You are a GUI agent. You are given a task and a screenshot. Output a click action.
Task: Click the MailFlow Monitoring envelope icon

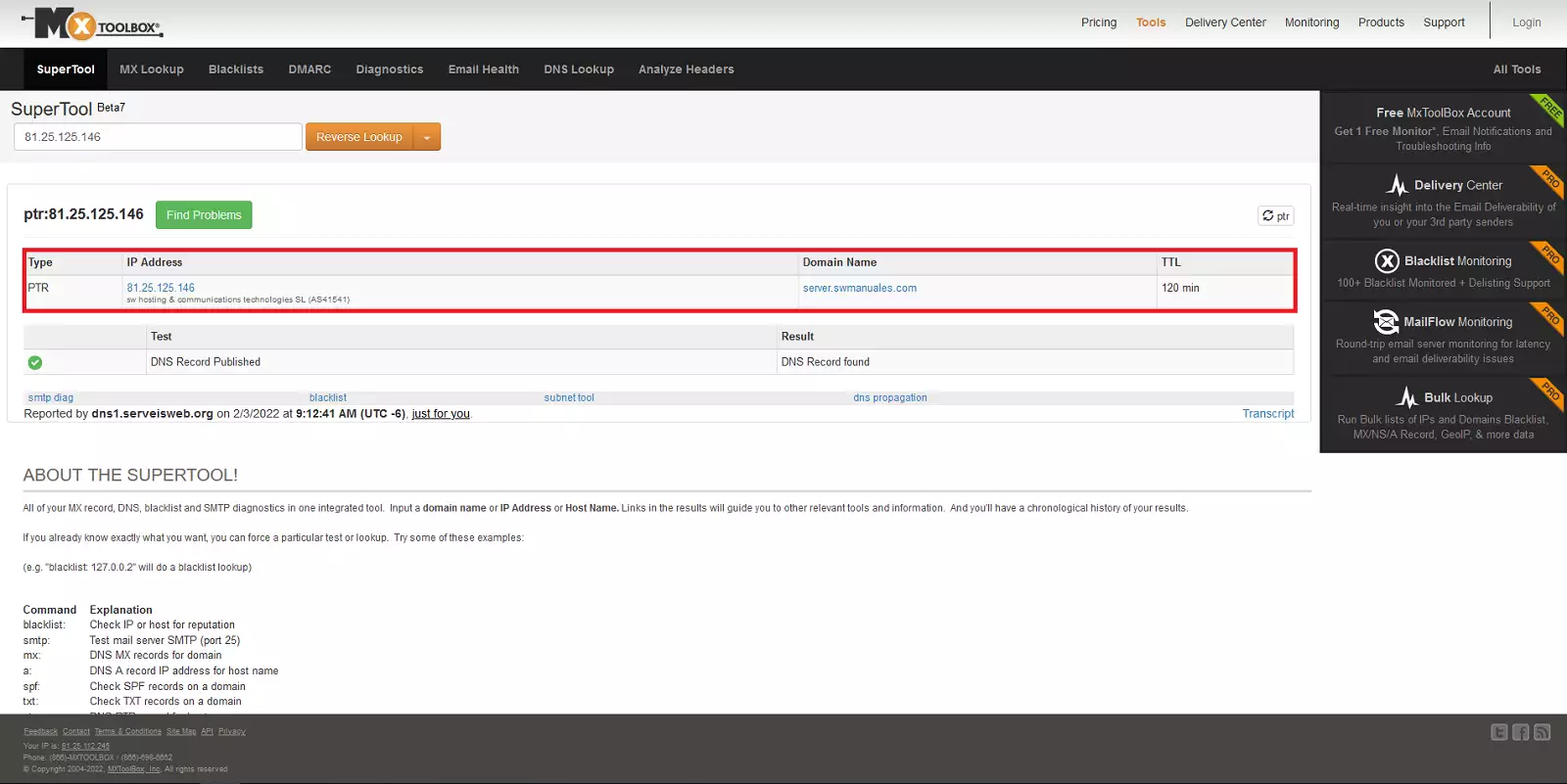(1386, 322)
